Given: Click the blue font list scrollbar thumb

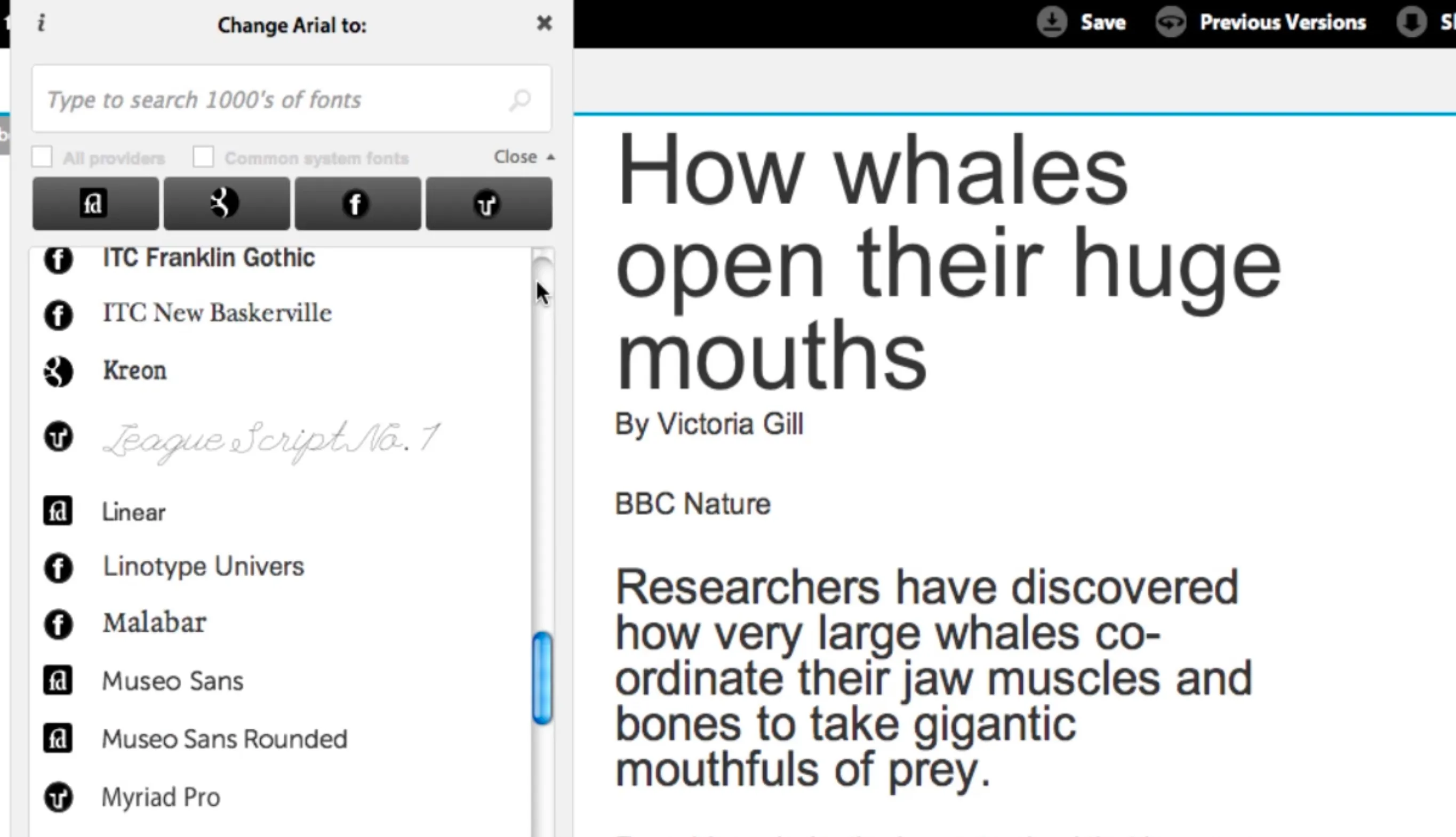Looking at the screenshot, I should pos(542,678).
